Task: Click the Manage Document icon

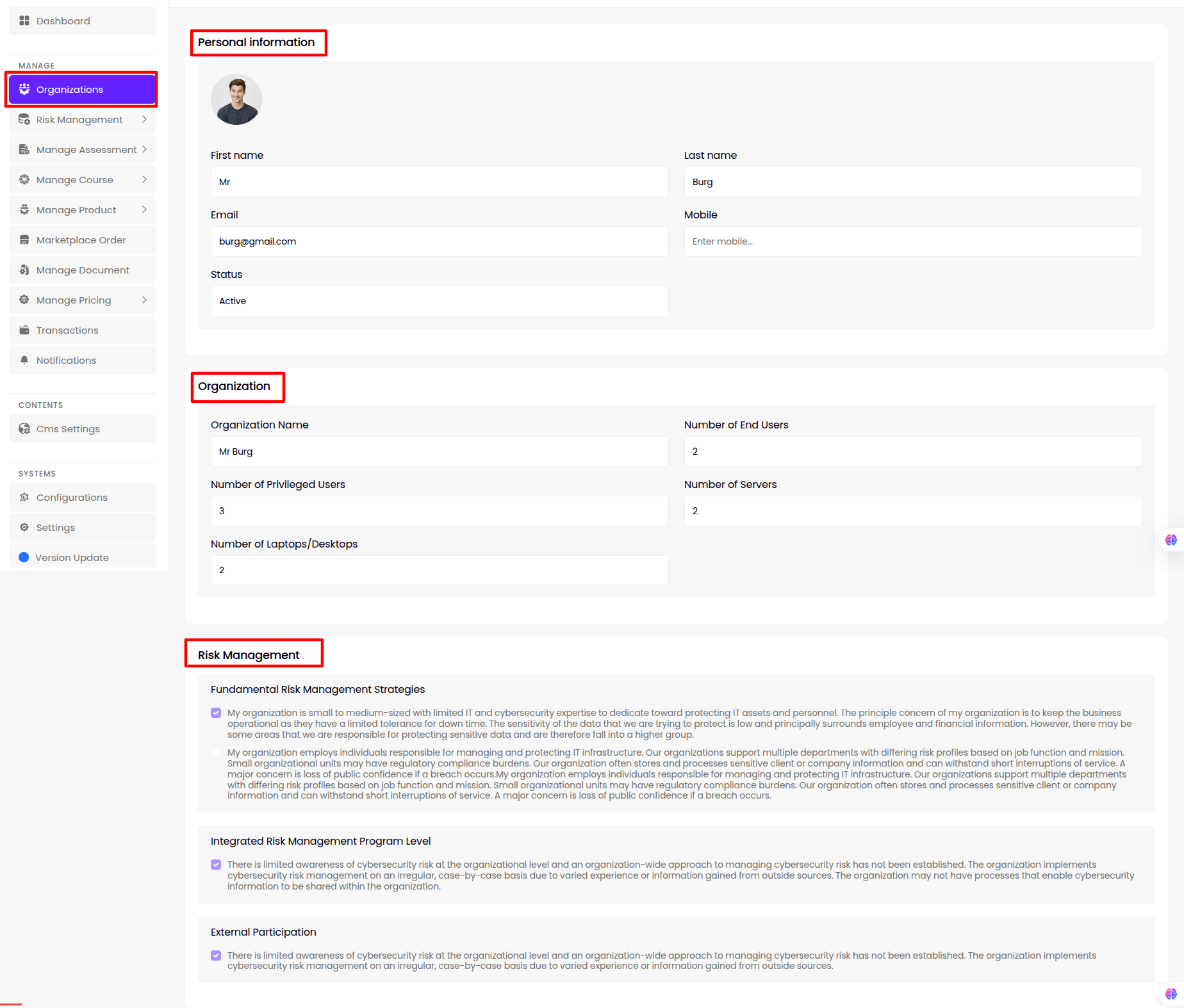Action: pyautogui.click(x=24, y=270)
